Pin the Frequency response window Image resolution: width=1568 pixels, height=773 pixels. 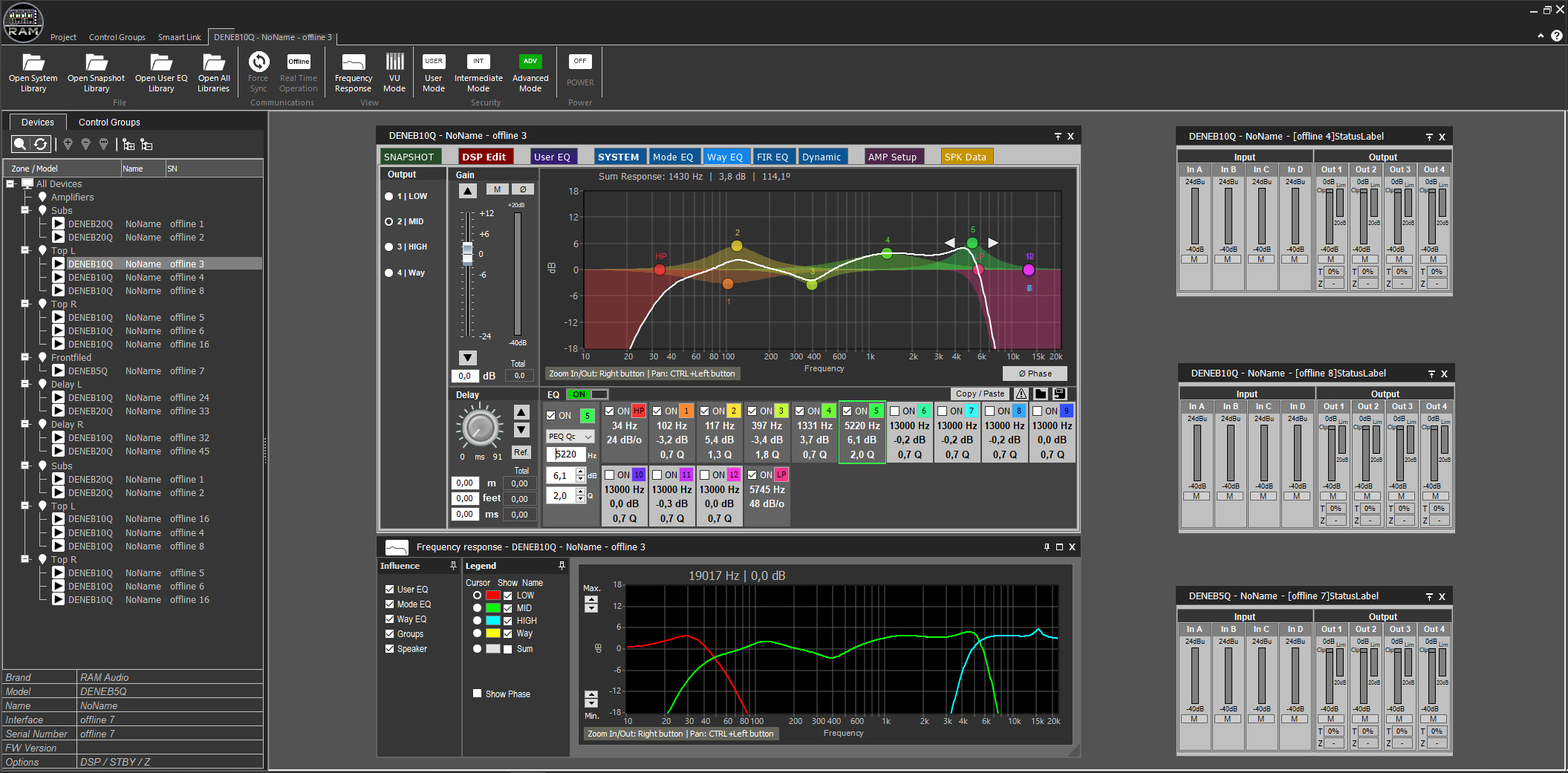[x=1047, y=547]
